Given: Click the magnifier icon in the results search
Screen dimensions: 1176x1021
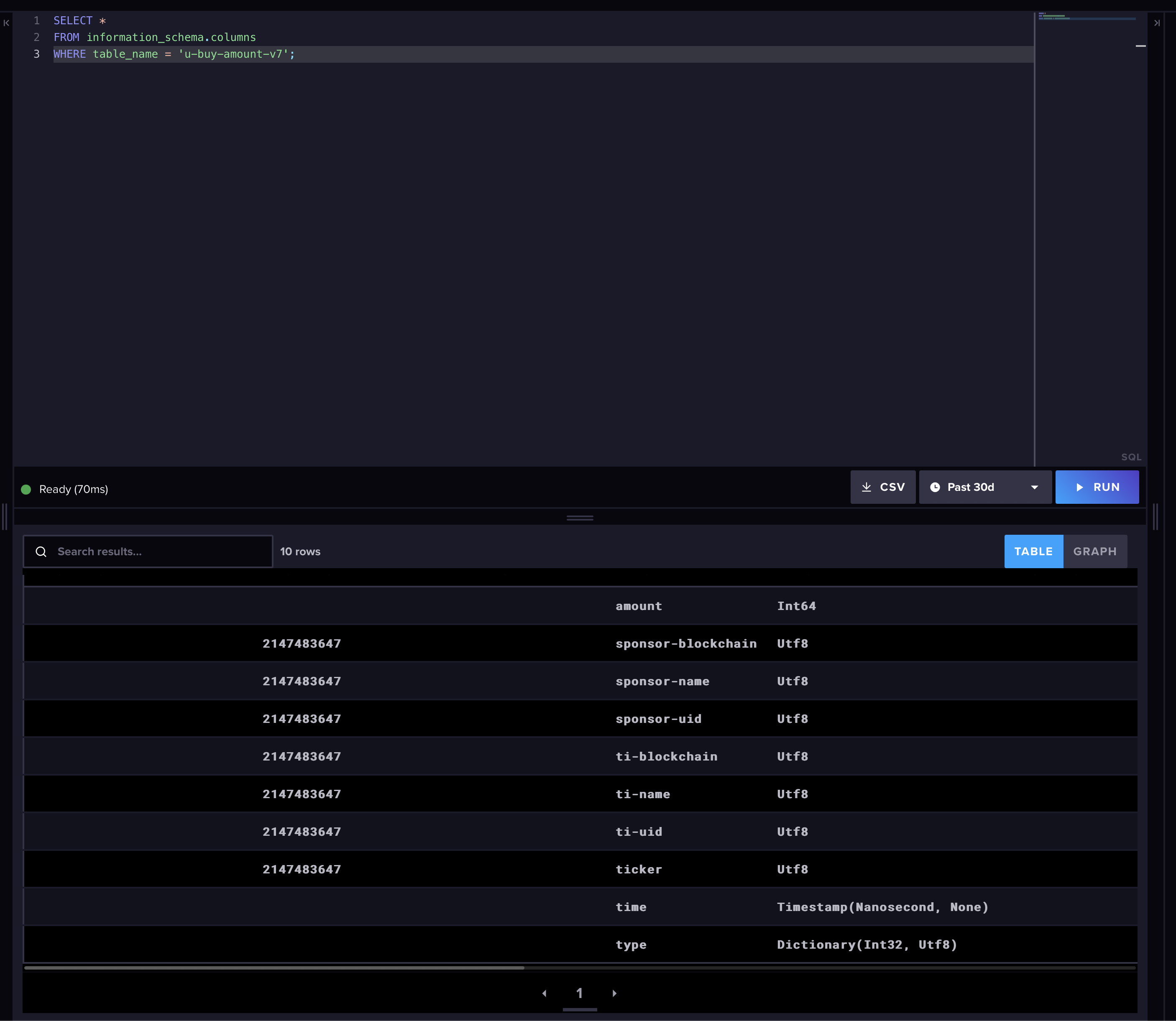Looking at the screenshot, I should 41,551.
